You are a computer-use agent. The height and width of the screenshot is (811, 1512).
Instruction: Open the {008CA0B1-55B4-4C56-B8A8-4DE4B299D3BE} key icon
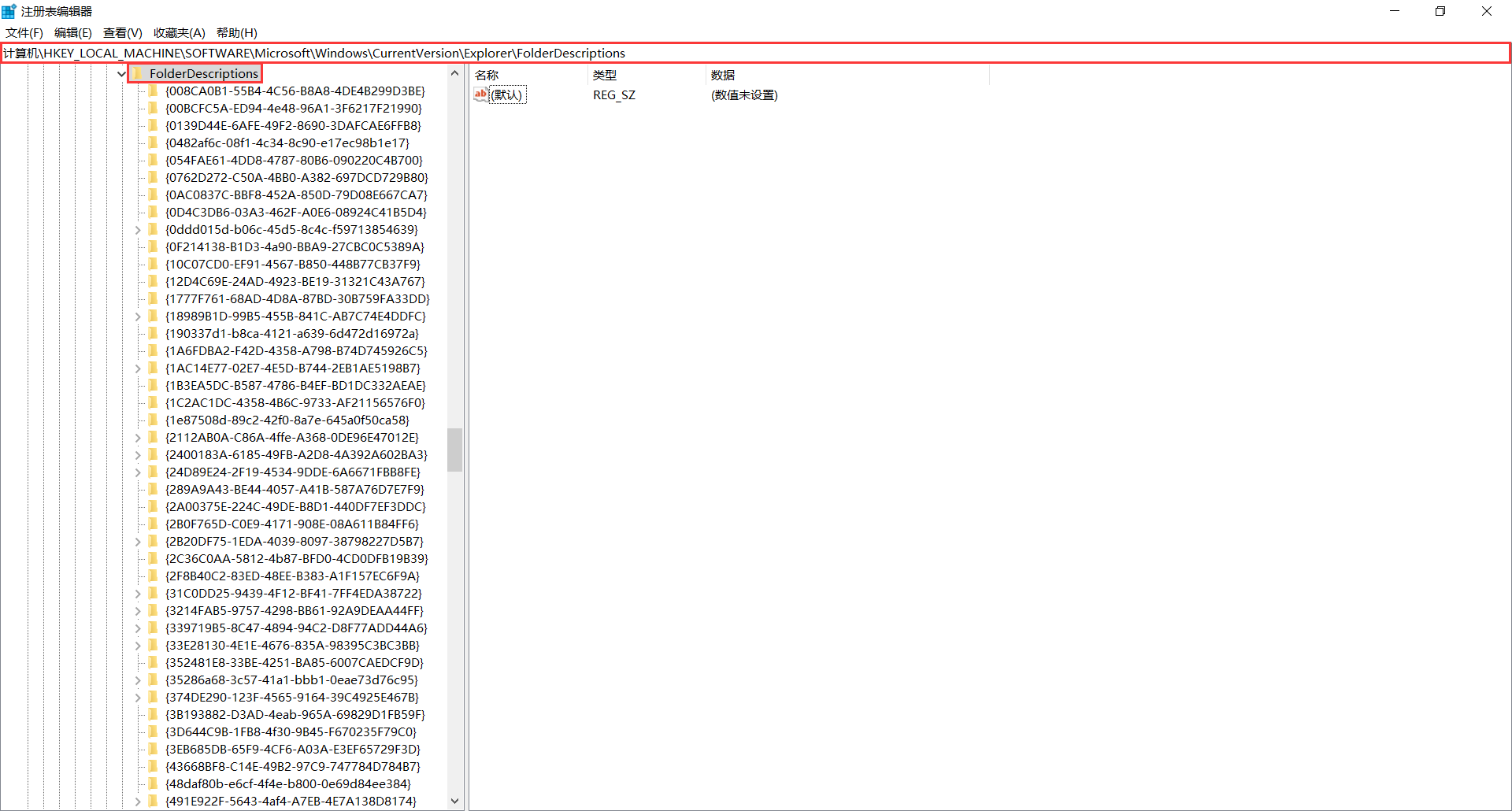point(154,91)
